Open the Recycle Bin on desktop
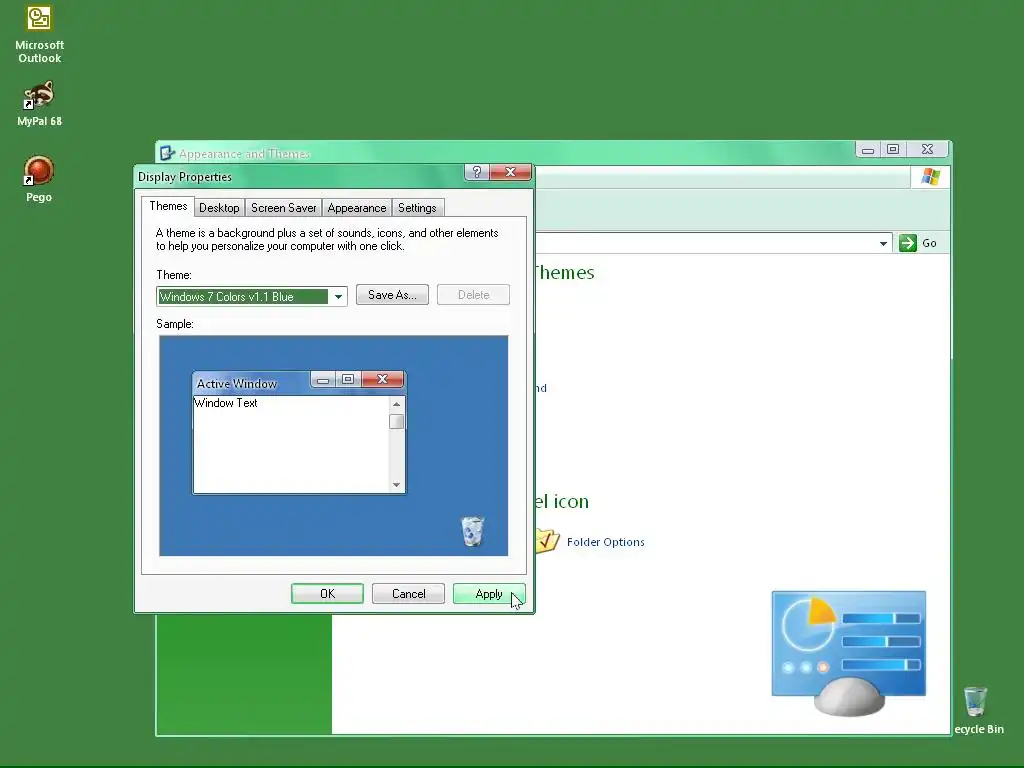 click(x=978, y=711)
